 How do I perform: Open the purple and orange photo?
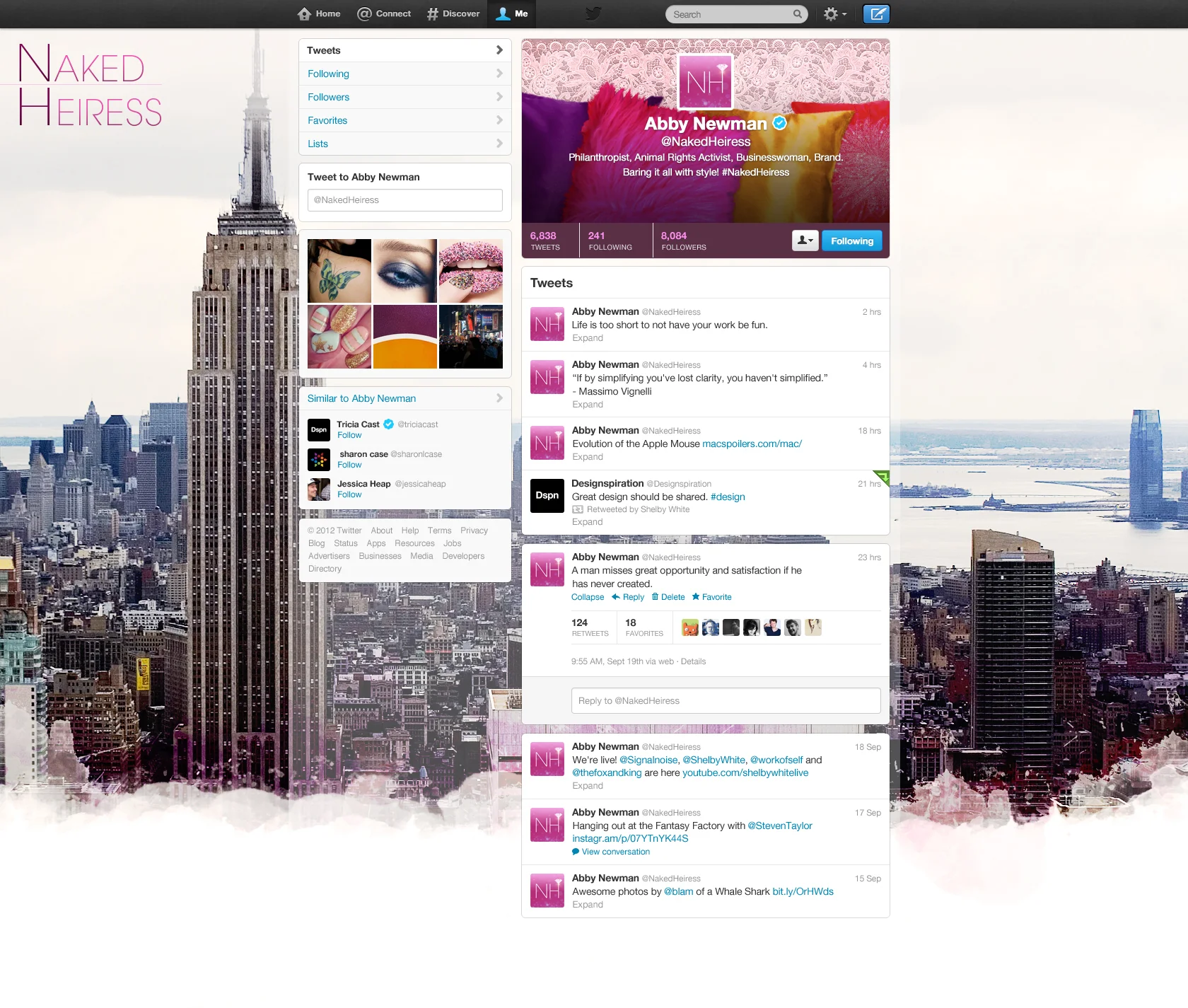[x=405, y=337]
